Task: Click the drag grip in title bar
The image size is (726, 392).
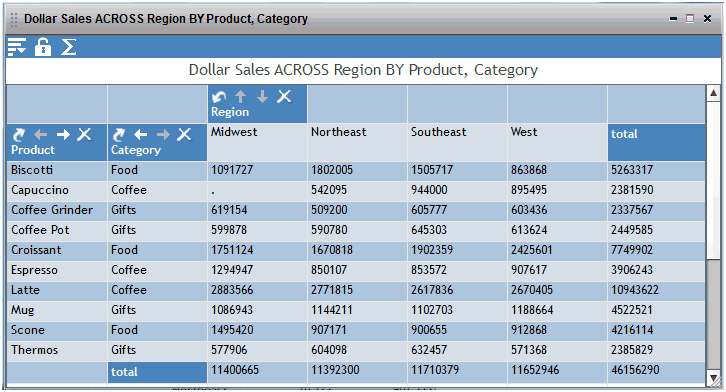Action: 14,19
